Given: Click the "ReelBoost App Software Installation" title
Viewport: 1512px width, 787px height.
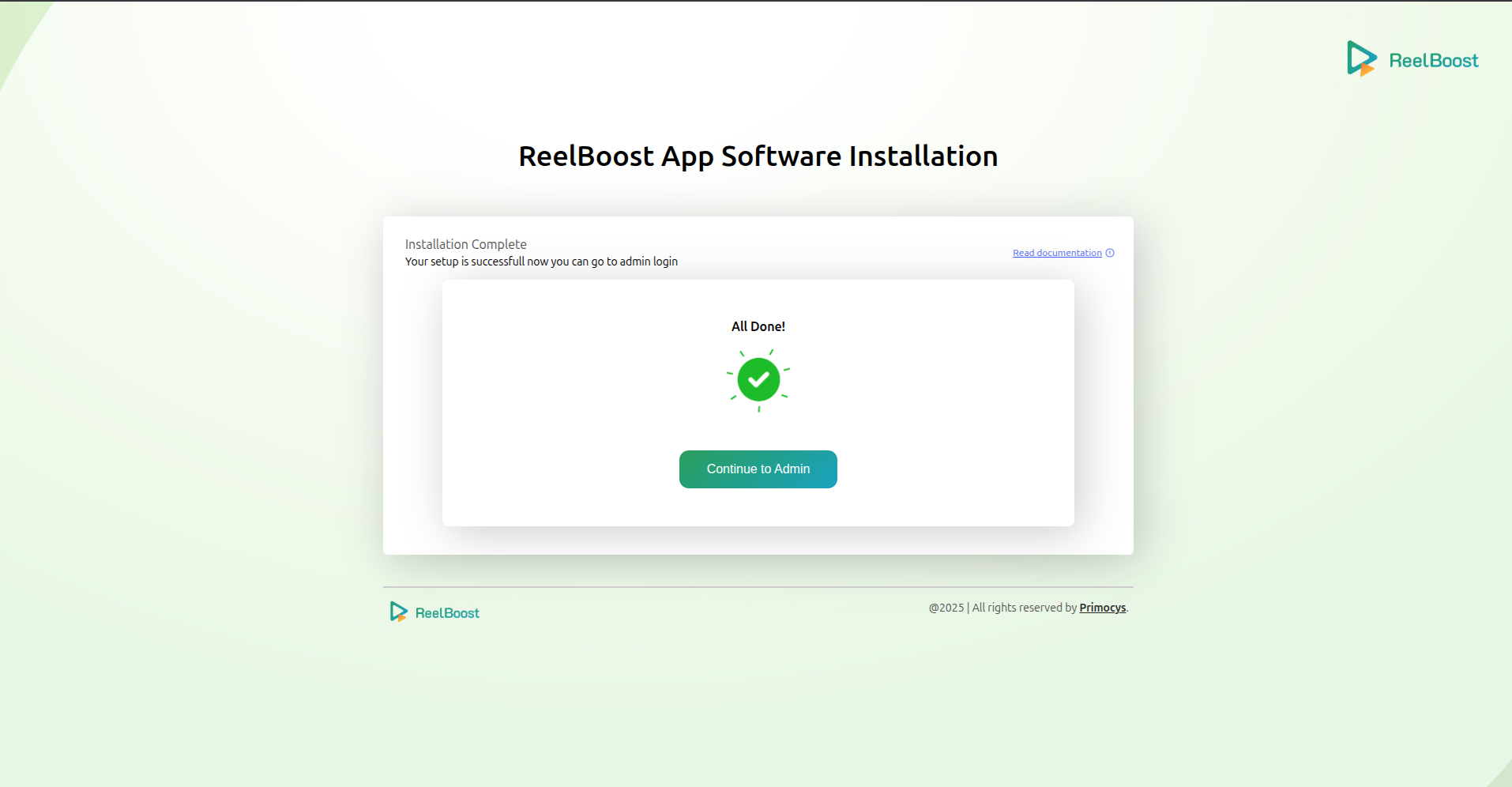Looking at the screenshot, I should click(x=758, y=156).
